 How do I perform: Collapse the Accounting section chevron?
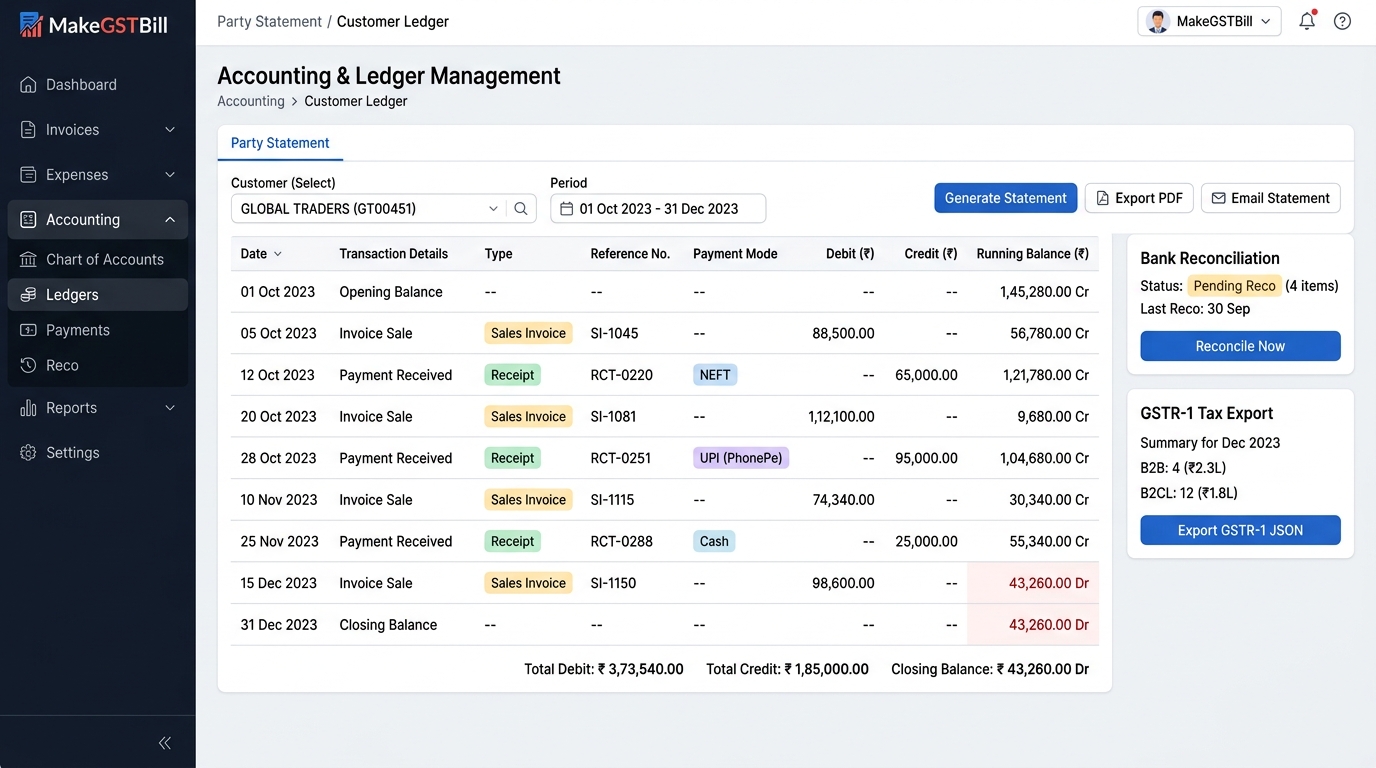tap(170, 220)
